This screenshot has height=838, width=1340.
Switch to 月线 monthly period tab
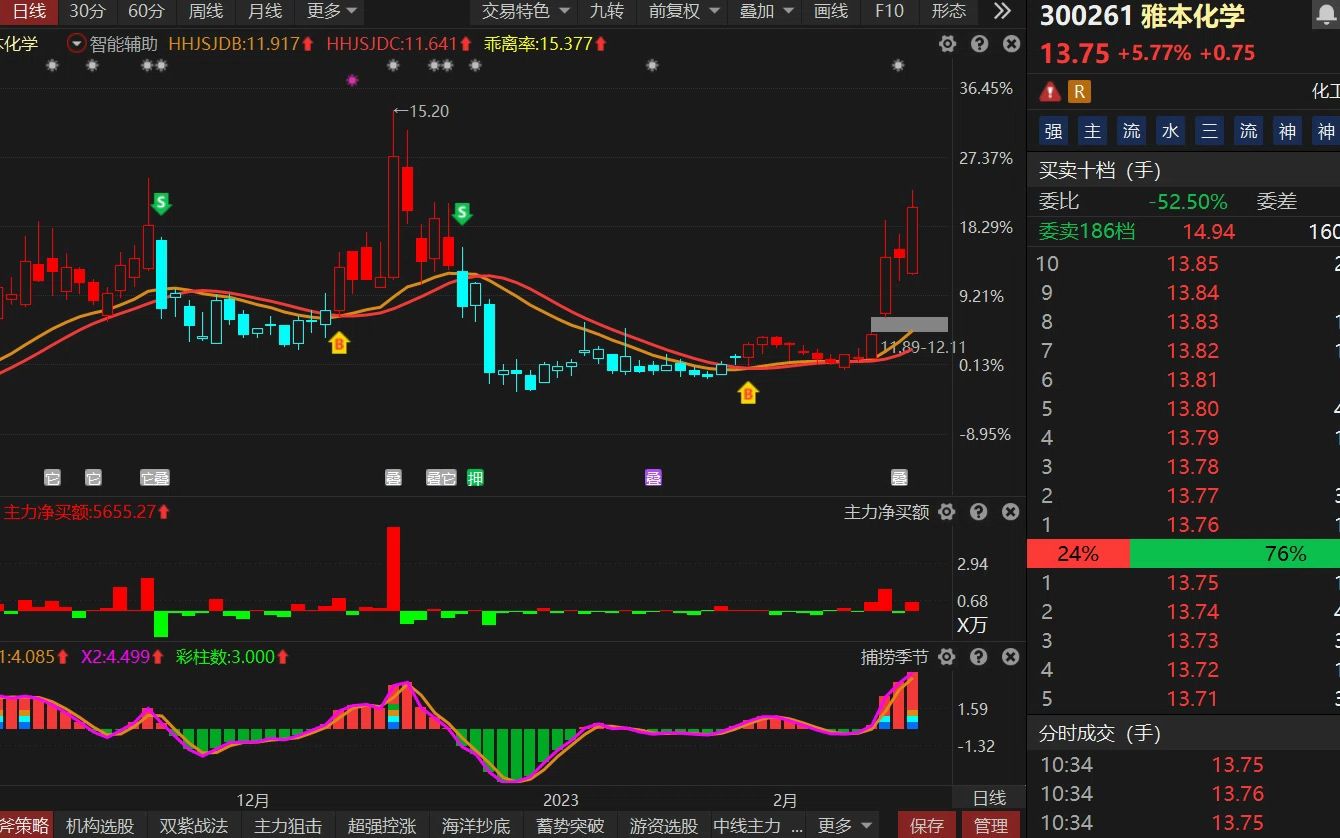(x=264, y=11)
